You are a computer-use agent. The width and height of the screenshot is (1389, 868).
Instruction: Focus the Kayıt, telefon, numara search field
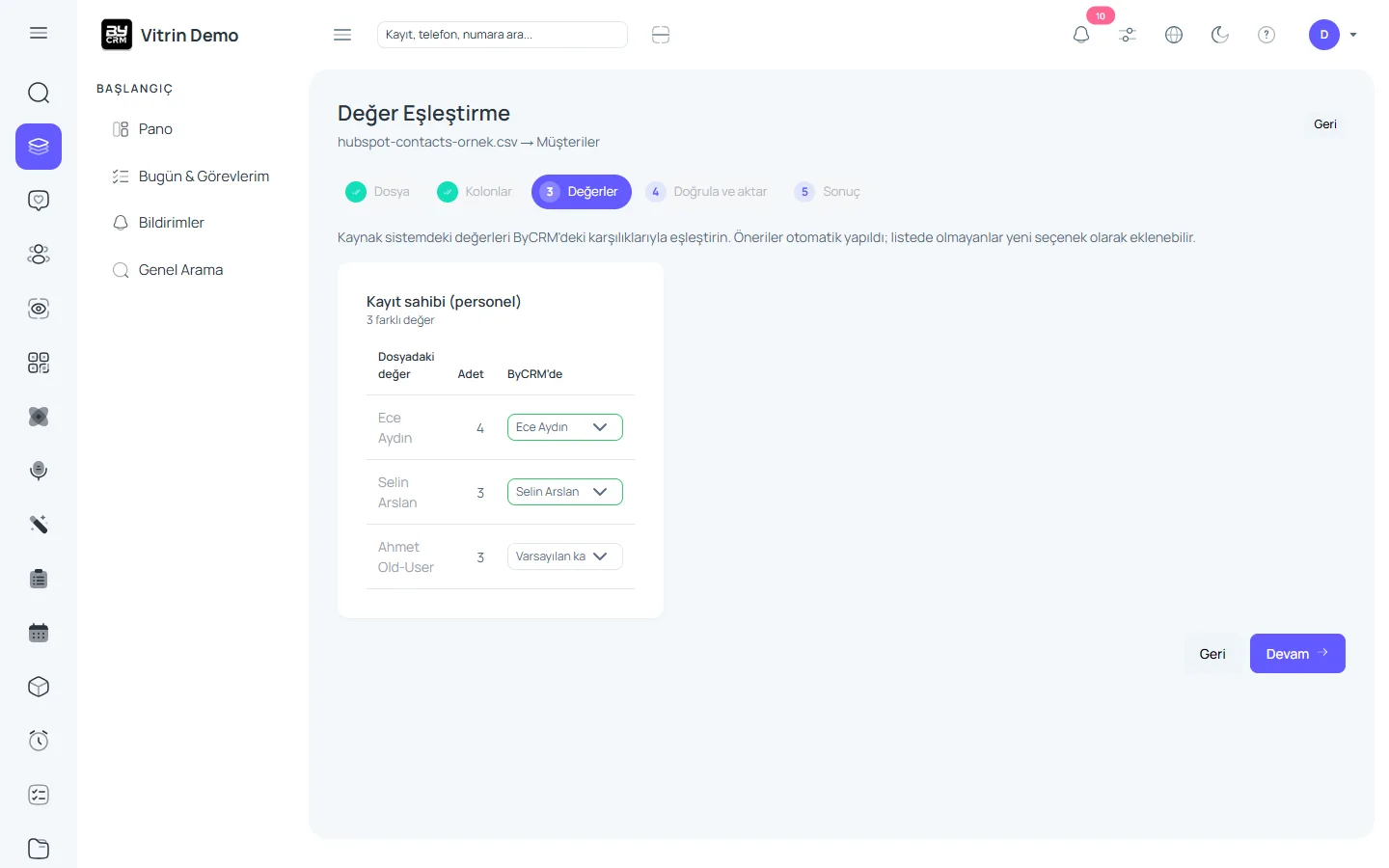pyautogui.click(x=503, y=35)
